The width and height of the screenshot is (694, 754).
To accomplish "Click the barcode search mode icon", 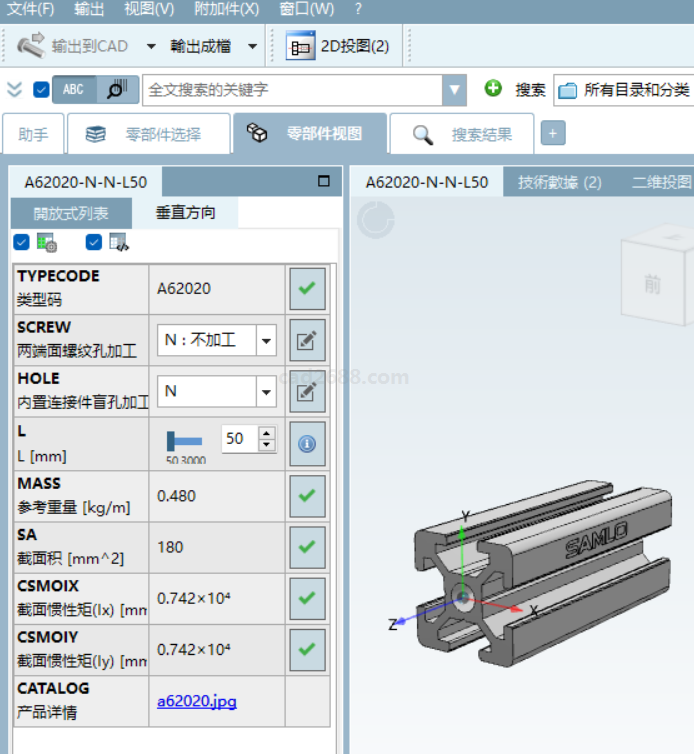I will click(x=117, y=89).
